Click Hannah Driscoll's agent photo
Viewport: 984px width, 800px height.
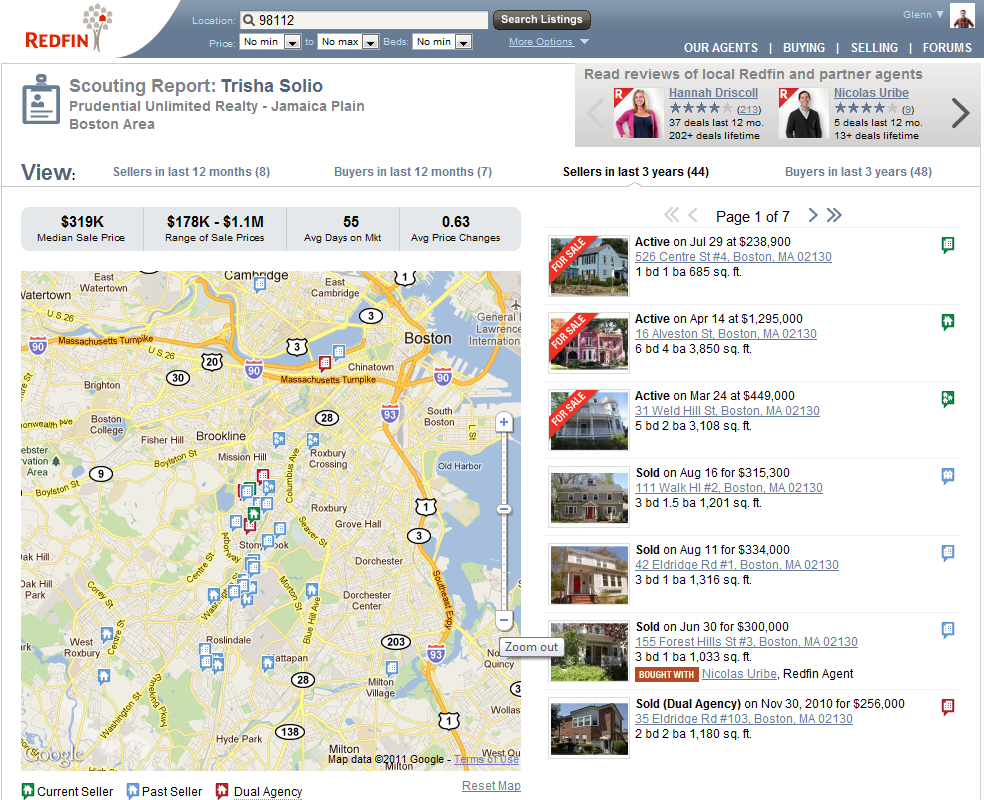coord(638,113)
